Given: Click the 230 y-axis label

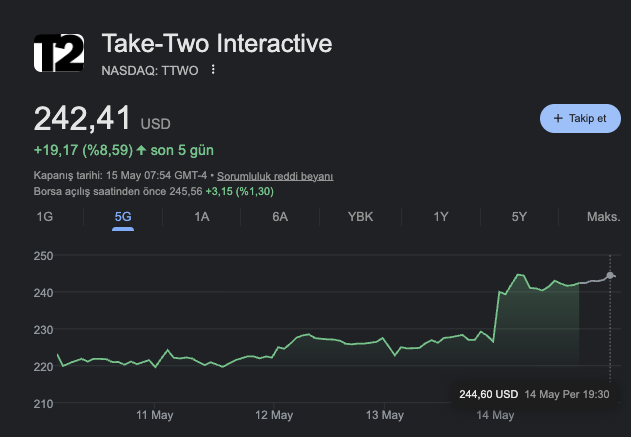Looking at the screenshot, I should click(x=43, y=330).
